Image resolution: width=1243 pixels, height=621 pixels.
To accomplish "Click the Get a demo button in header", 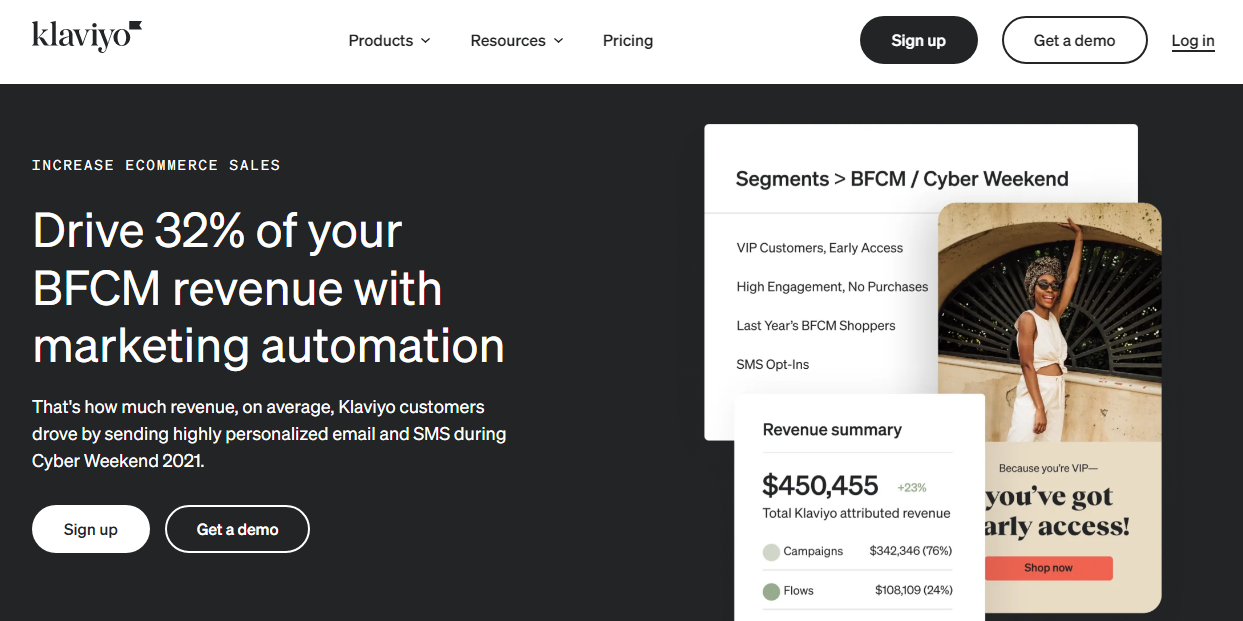I will coord(1074,40).
